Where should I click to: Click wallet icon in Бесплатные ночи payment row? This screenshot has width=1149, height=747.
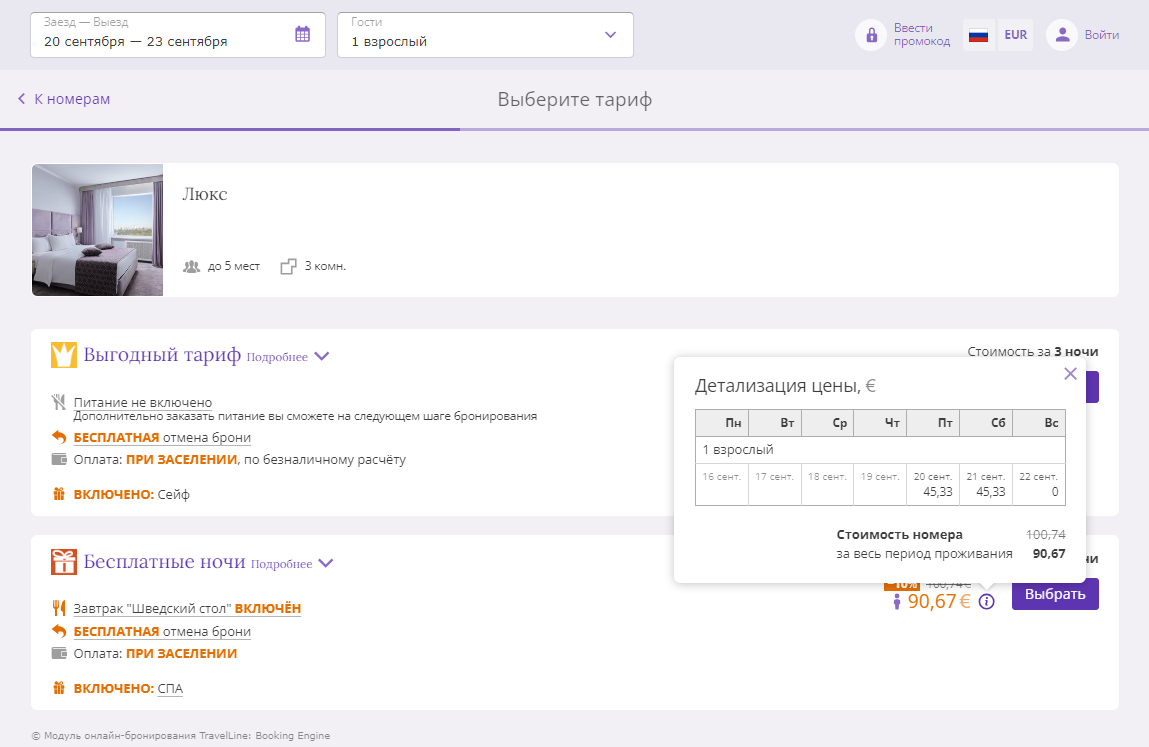click(59, 652)
